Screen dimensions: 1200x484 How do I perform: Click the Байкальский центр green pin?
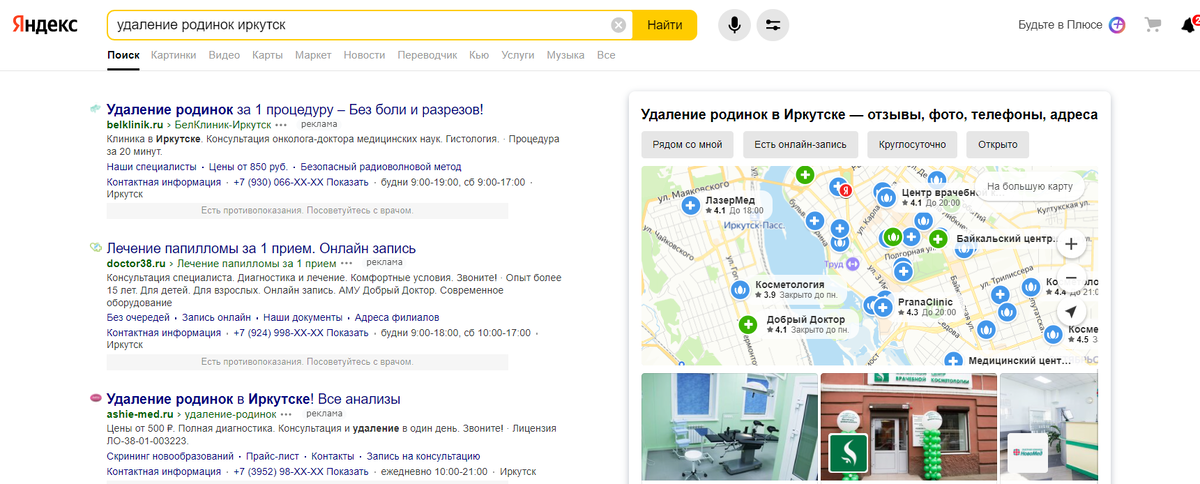[x=938, y=239]
